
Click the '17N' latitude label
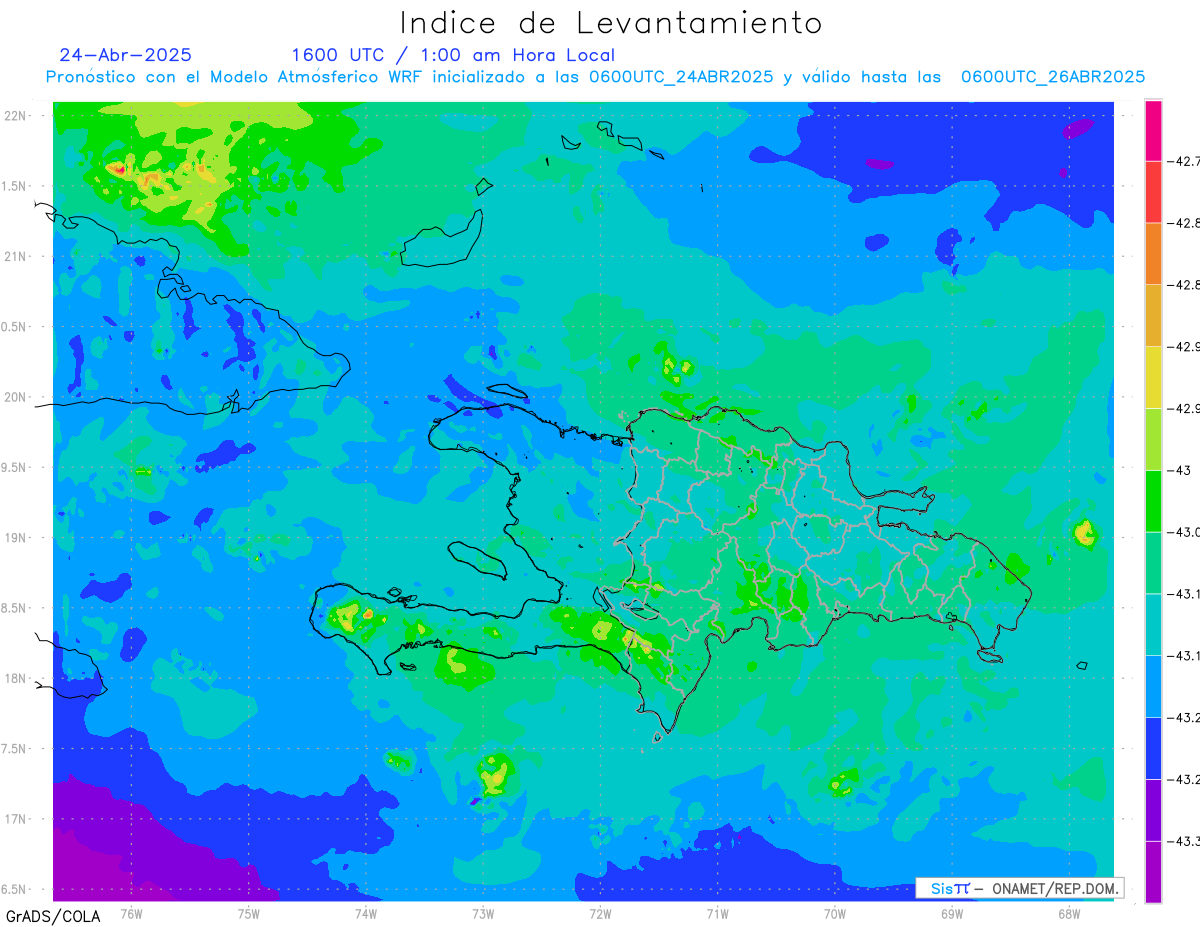point(15,819)
